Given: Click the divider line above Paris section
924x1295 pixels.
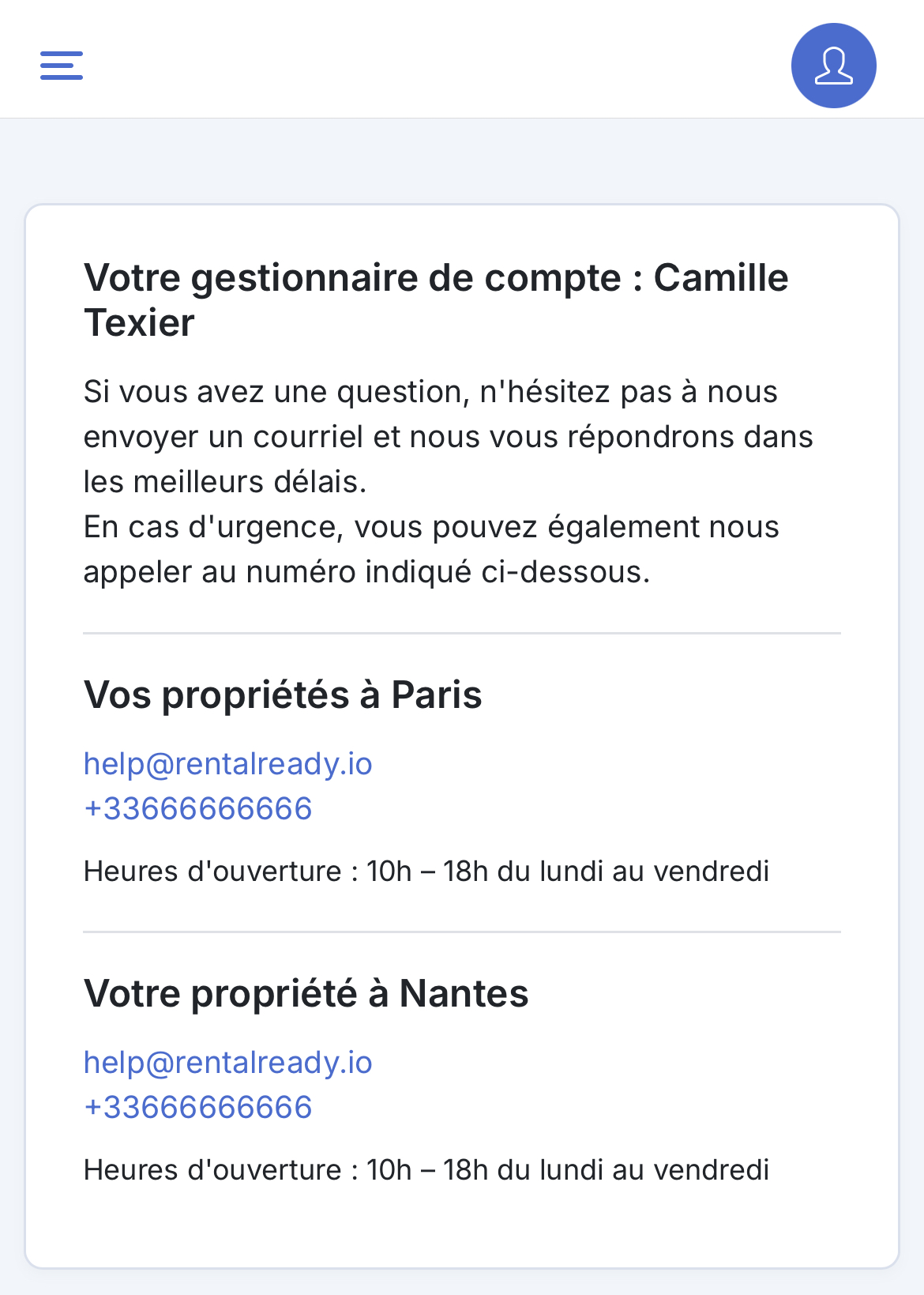Looking at the screenshot, I should 462,633.
